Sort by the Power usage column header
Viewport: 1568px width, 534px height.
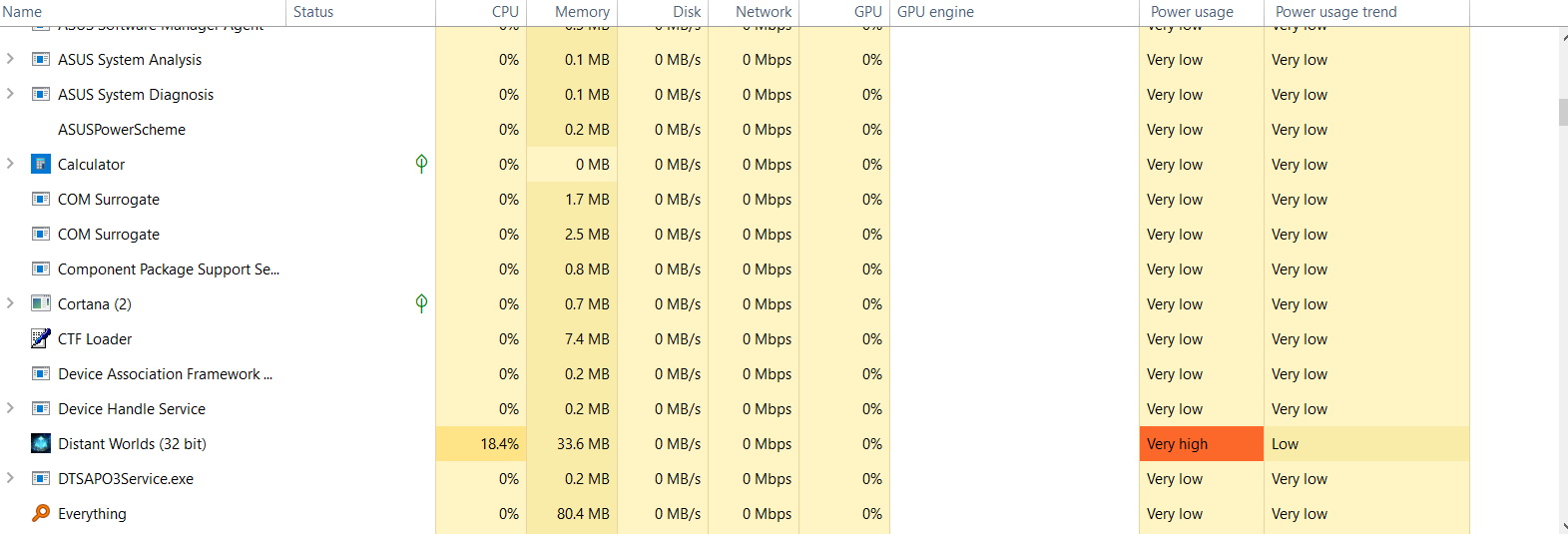1192,12
